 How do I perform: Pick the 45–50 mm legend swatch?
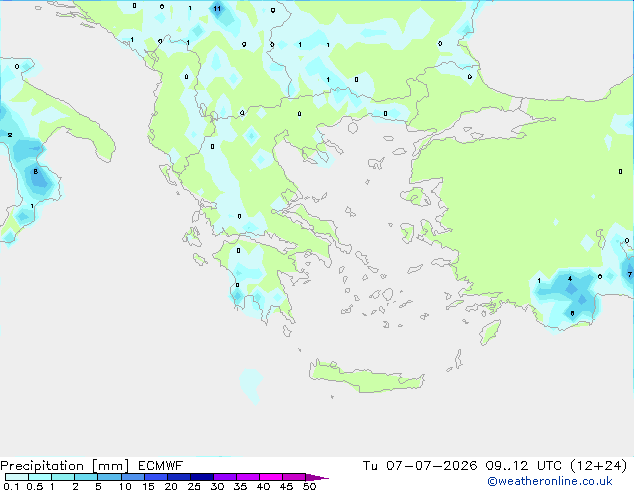294,477
